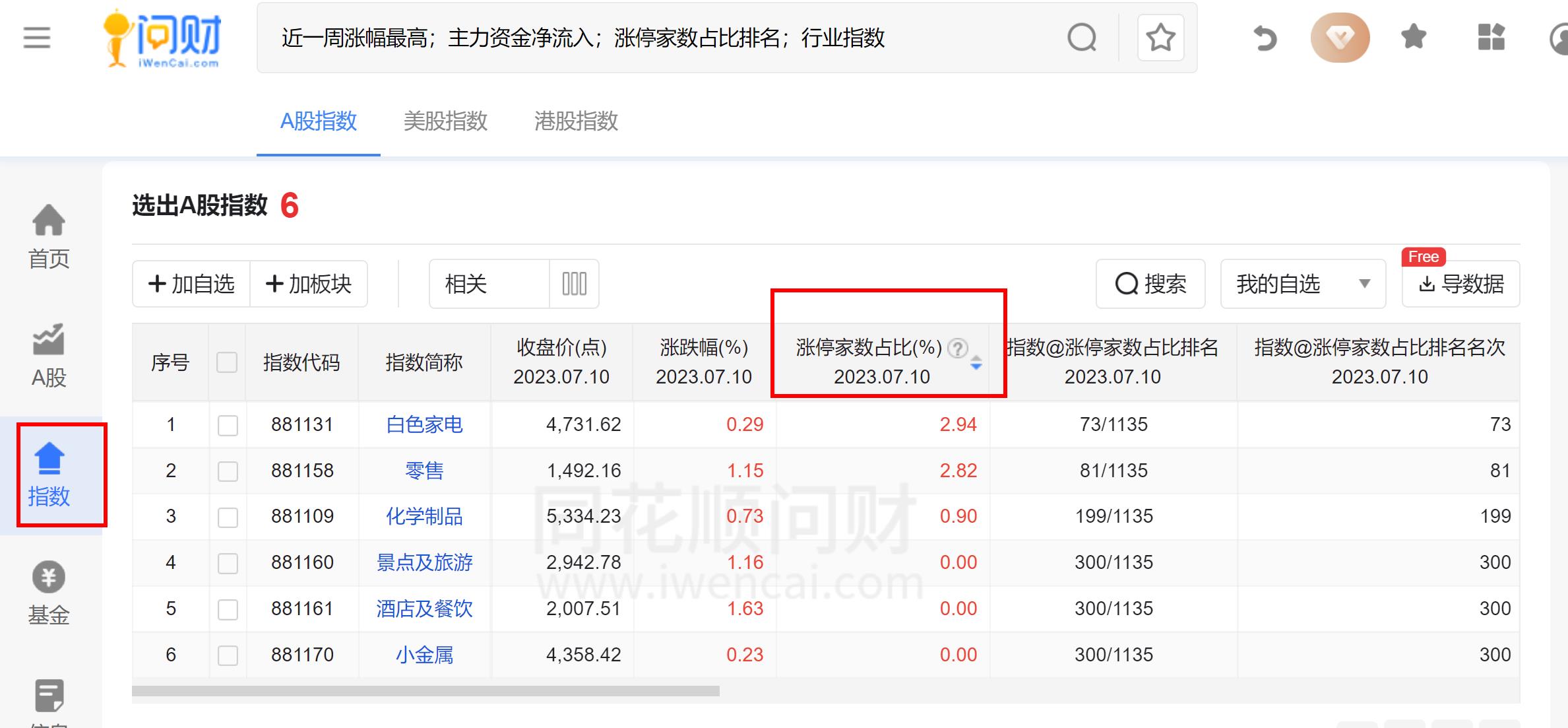Click the 加自选 button

190,284
